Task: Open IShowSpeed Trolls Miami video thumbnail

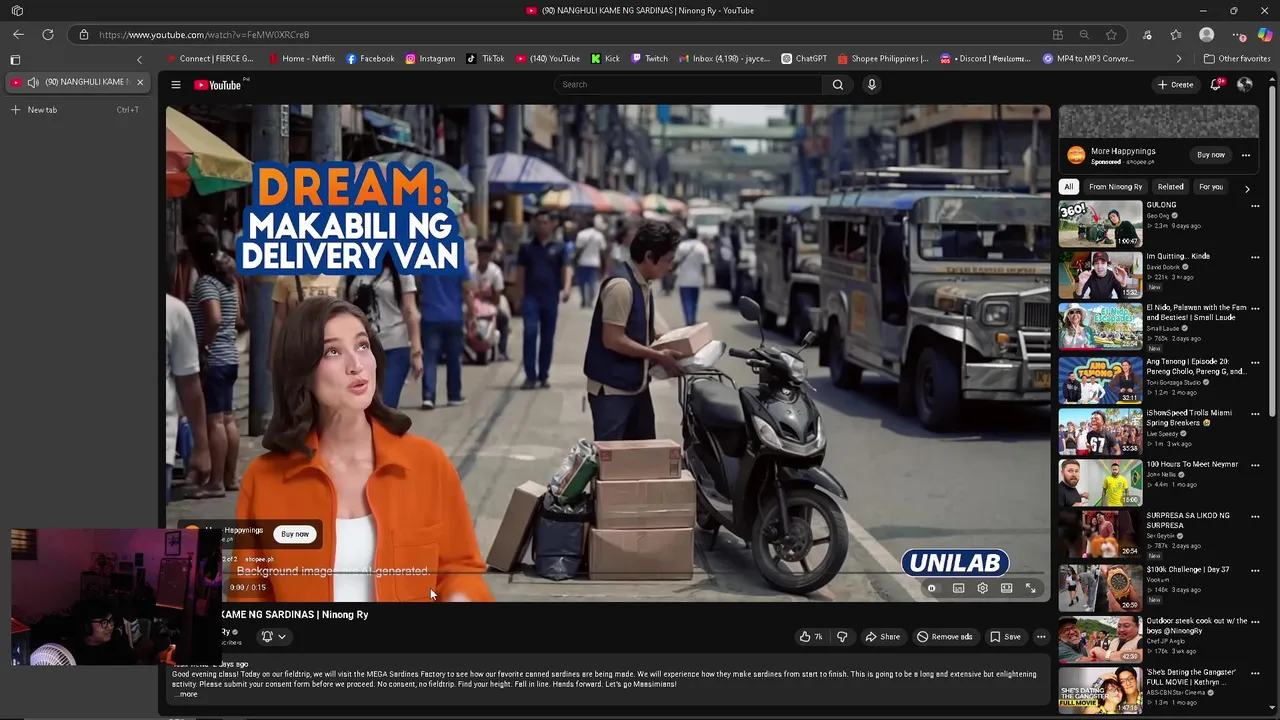Action: pos(1100,432)
